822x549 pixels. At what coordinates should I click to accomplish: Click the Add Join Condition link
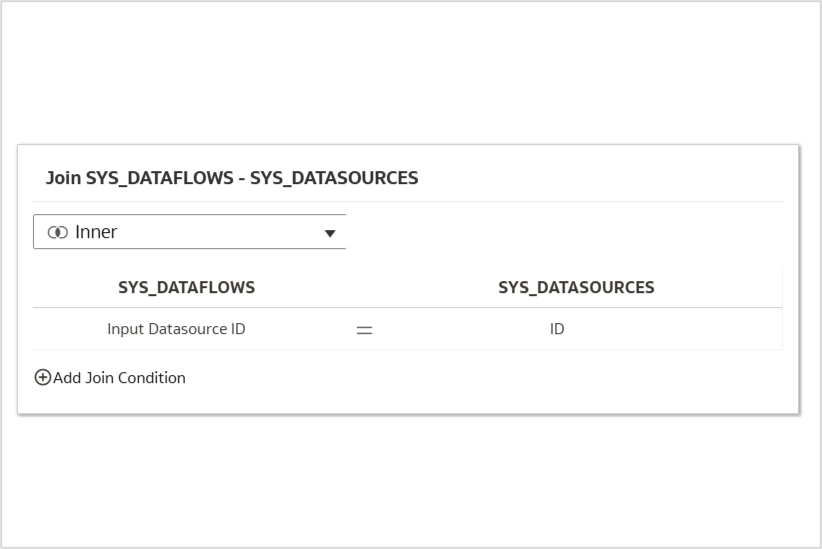119,378
